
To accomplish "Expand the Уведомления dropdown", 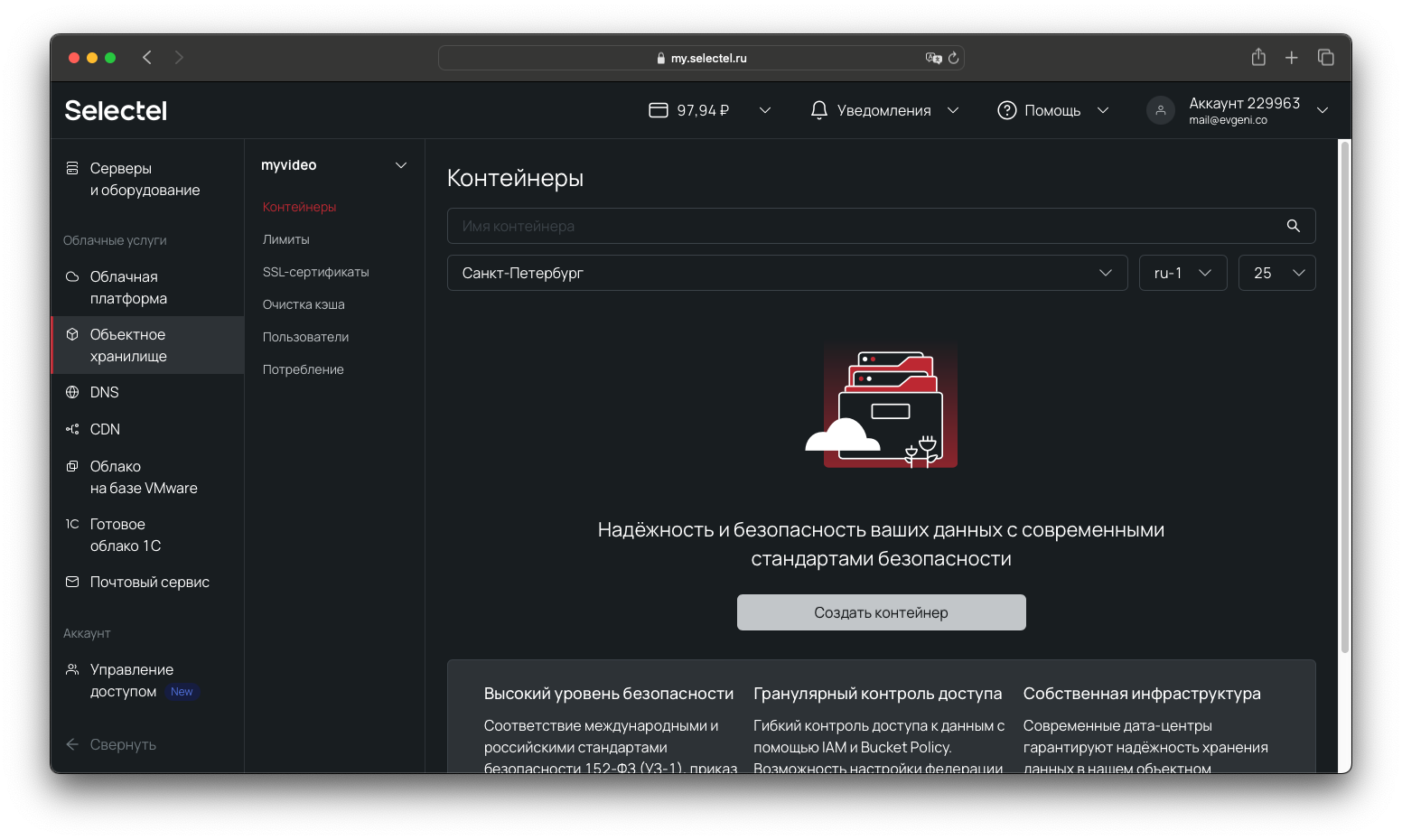I will tap(953, 110).
